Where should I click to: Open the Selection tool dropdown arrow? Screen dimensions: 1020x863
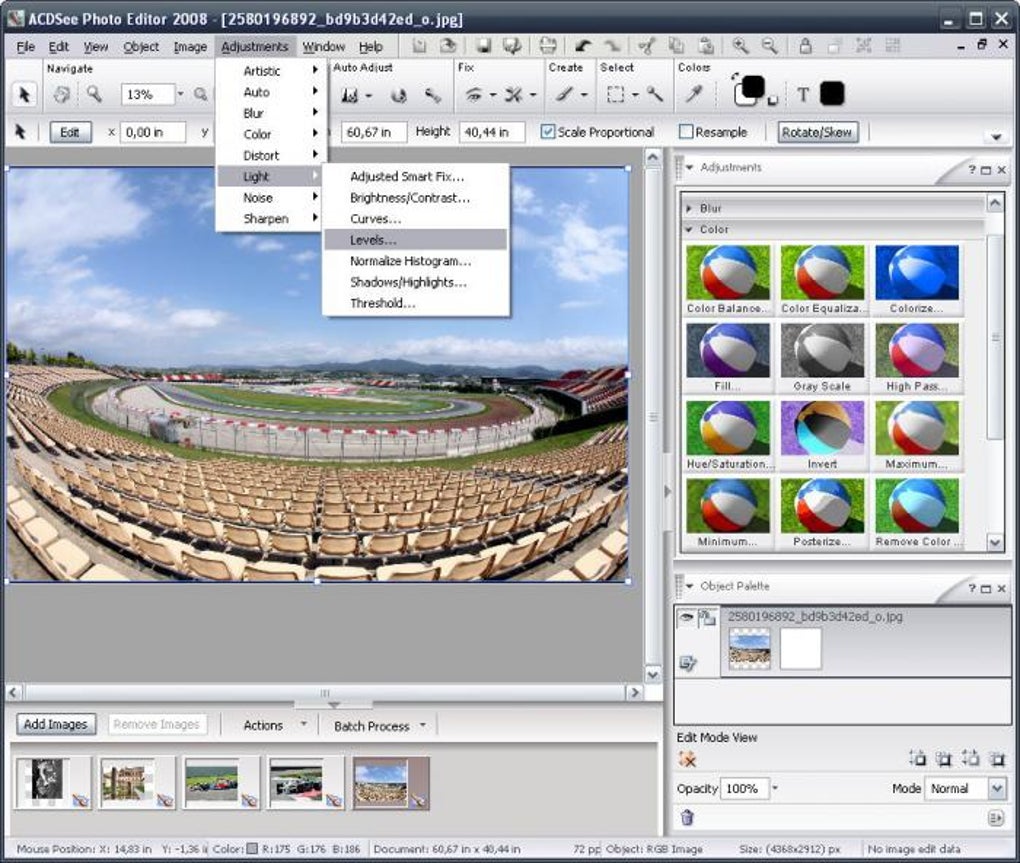[635, 95]
